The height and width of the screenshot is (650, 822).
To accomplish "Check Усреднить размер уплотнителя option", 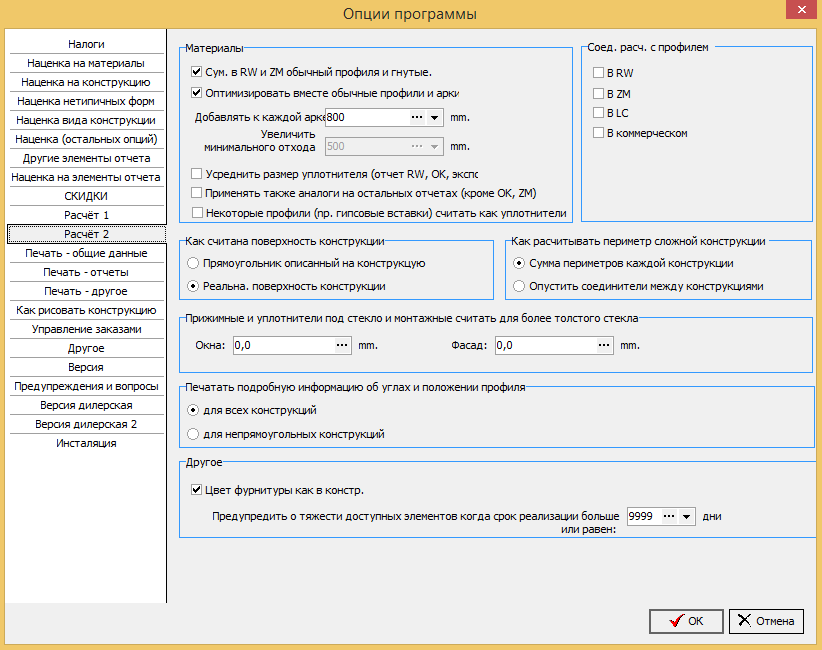I will click(x=197, y=174).
